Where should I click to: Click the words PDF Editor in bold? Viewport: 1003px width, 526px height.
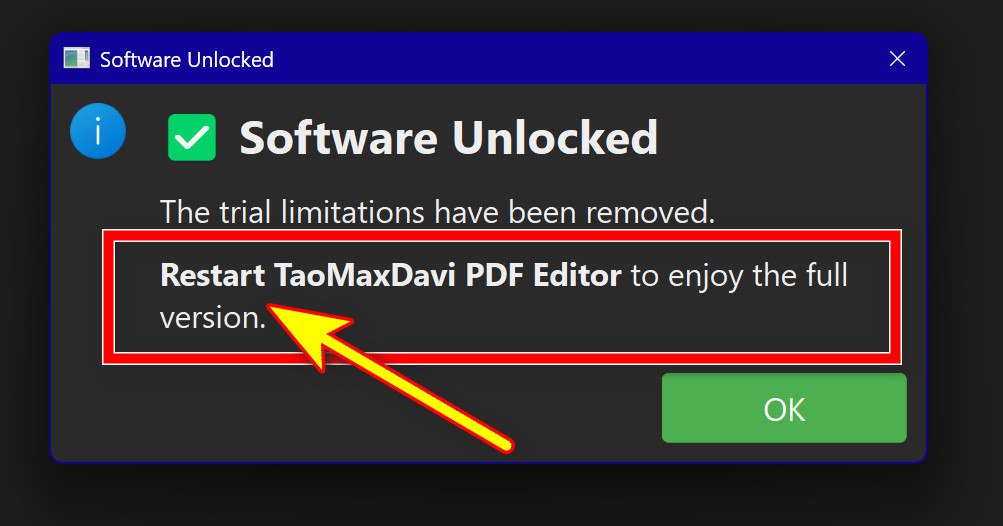544,275
